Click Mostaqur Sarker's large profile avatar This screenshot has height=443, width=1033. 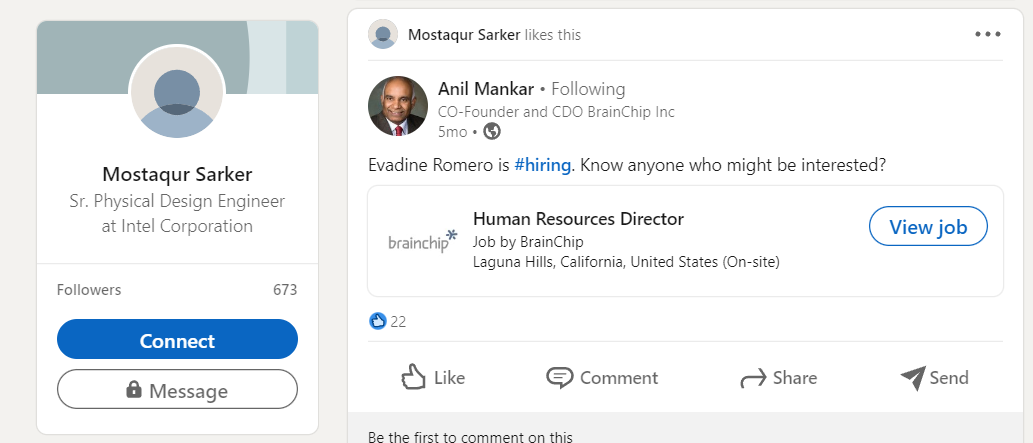point(177,92)
